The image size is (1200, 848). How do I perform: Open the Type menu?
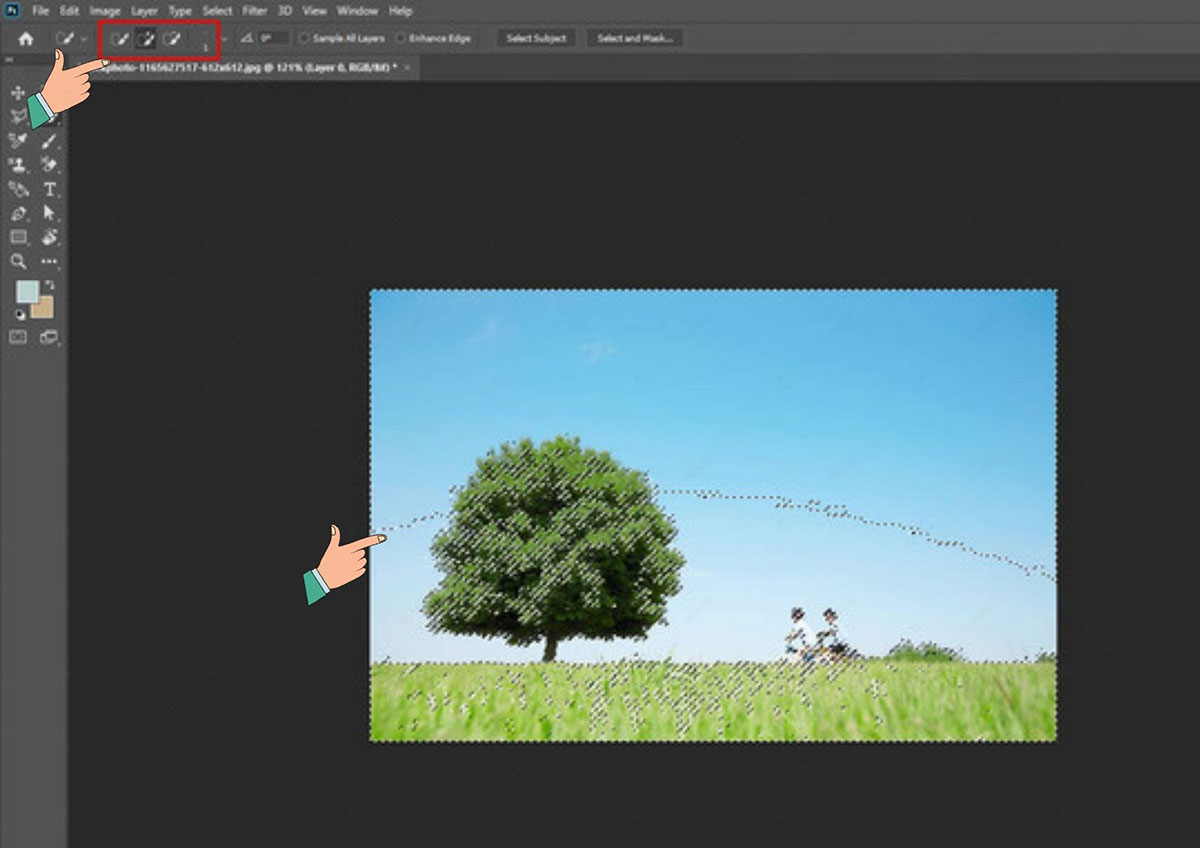tap(180, 11)
